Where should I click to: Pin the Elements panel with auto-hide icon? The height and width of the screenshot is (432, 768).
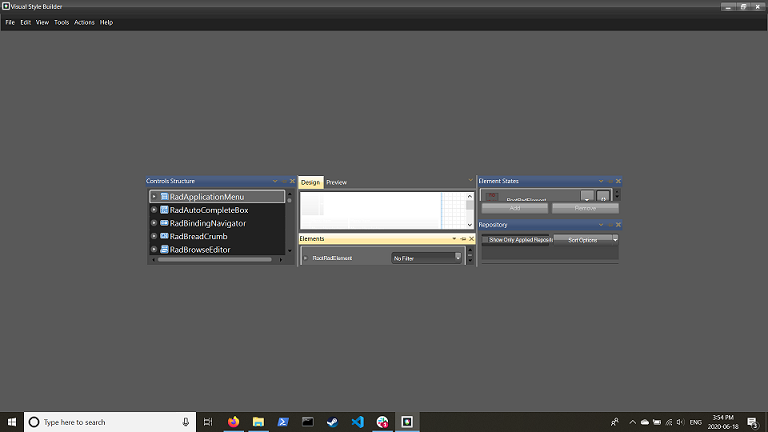pyautogui.click(x=463, y=239)
